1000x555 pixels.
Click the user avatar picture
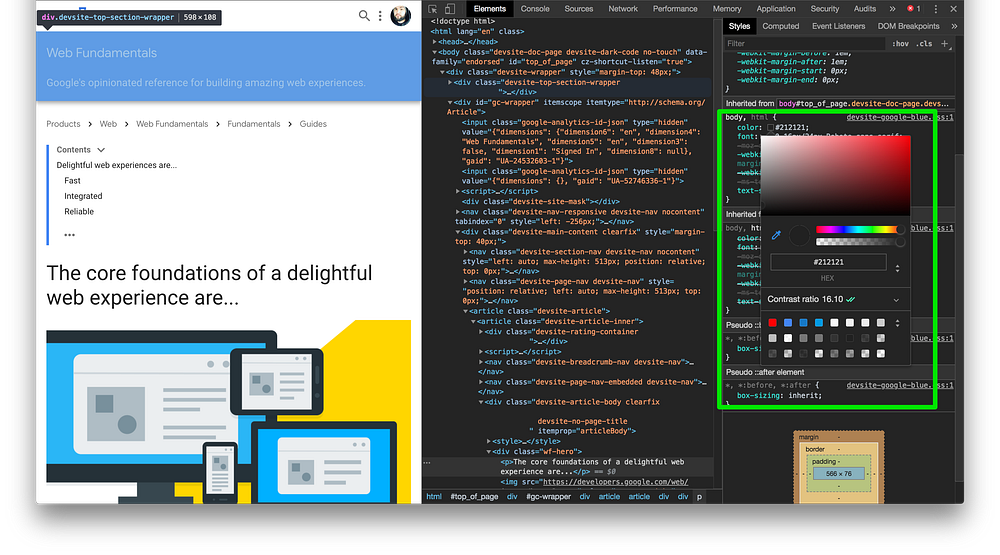pos(401,15)
